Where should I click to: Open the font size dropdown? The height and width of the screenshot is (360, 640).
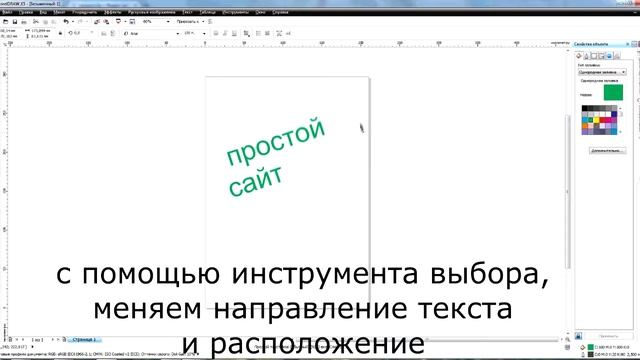[204, 33]
